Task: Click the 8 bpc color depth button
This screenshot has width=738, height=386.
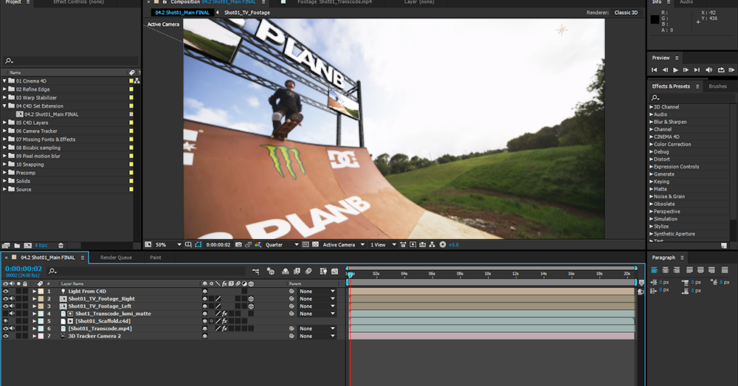Action: [41, 246]
